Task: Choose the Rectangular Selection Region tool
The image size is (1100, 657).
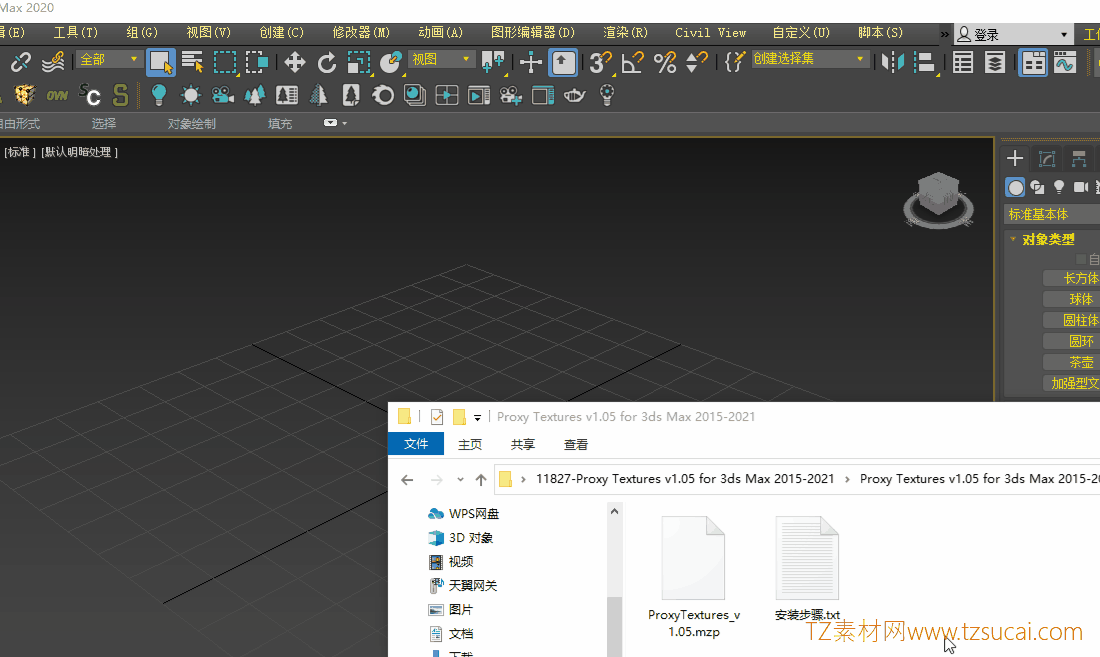Action: 224,62
